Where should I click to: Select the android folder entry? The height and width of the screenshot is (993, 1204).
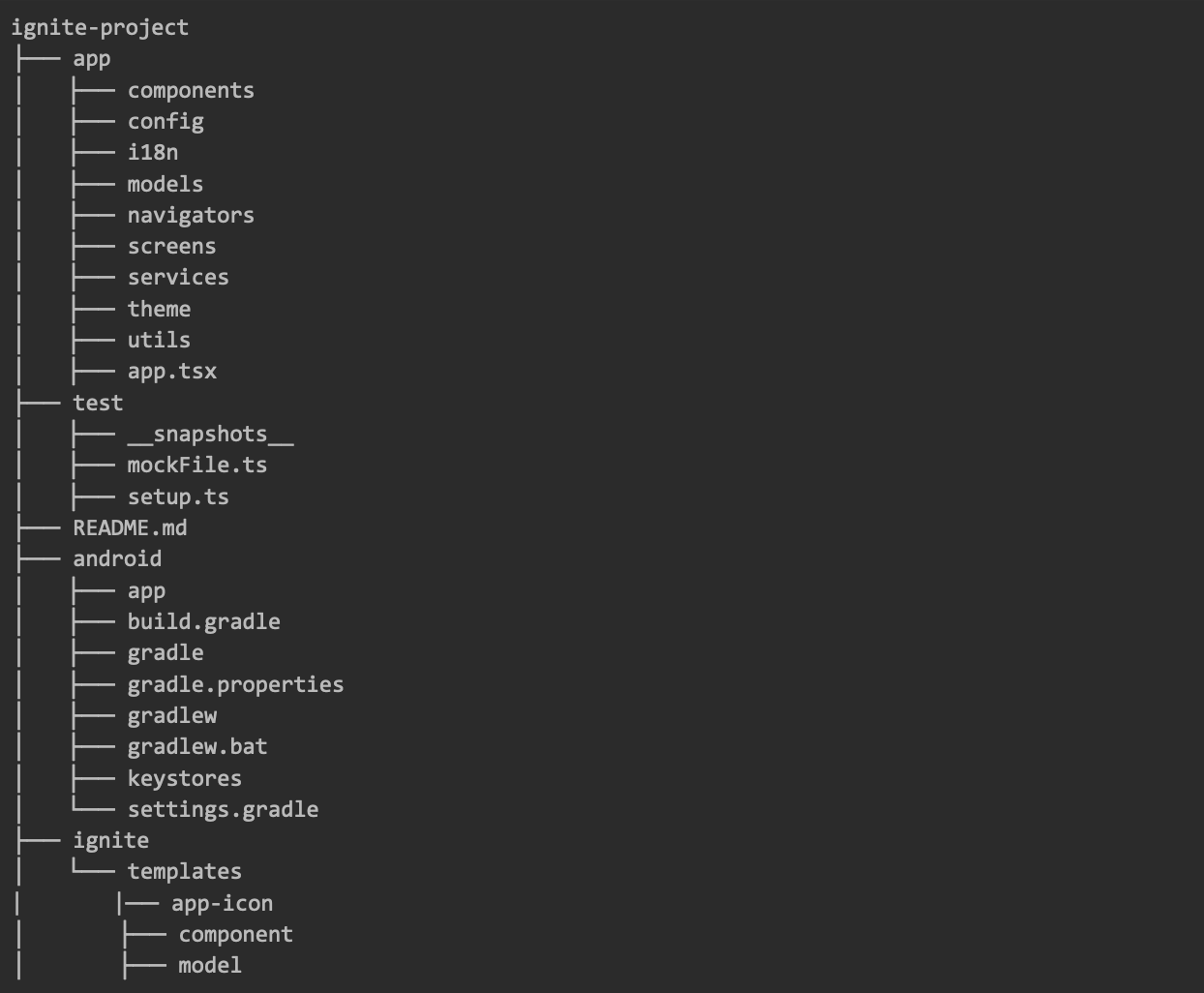coord(117,559)
